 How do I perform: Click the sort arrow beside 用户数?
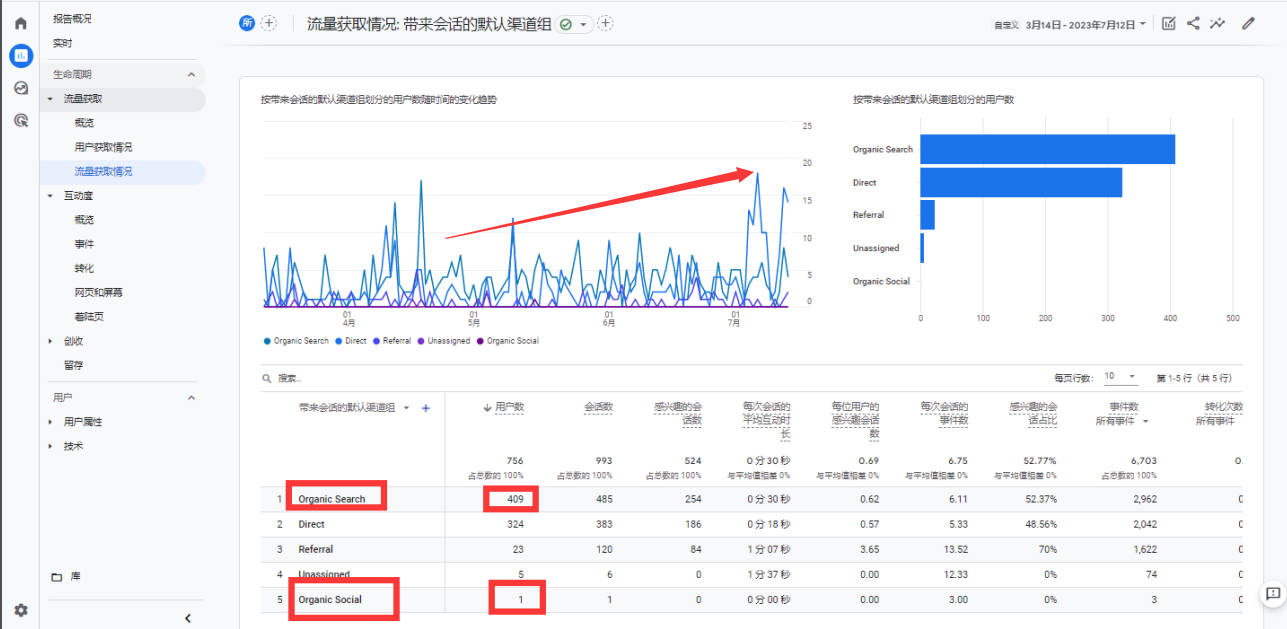[x=488, y=408]
